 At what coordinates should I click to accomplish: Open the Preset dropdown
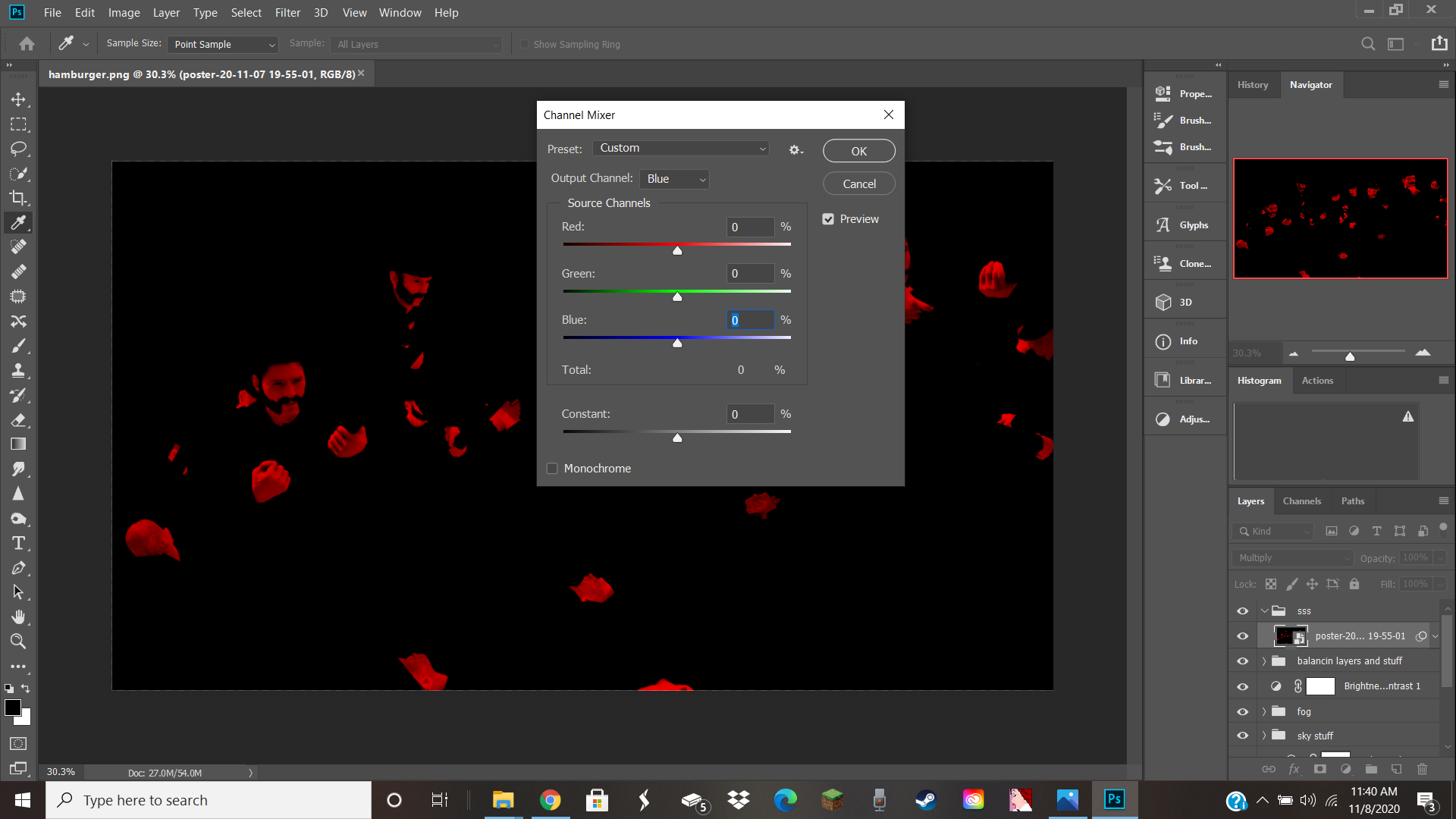click(680, 148)
